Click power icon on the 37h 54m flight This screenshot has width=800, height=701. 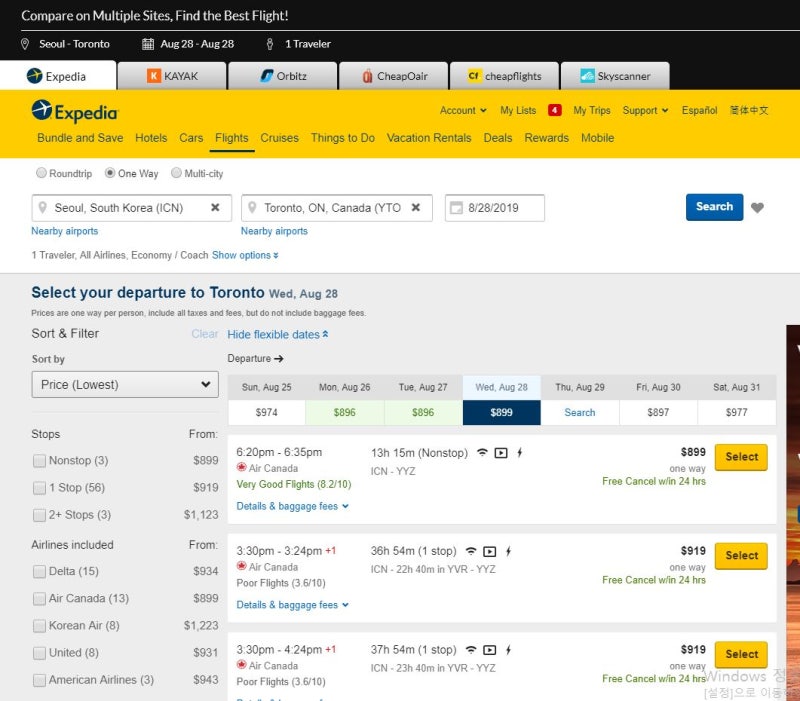(x=508, y=650)
